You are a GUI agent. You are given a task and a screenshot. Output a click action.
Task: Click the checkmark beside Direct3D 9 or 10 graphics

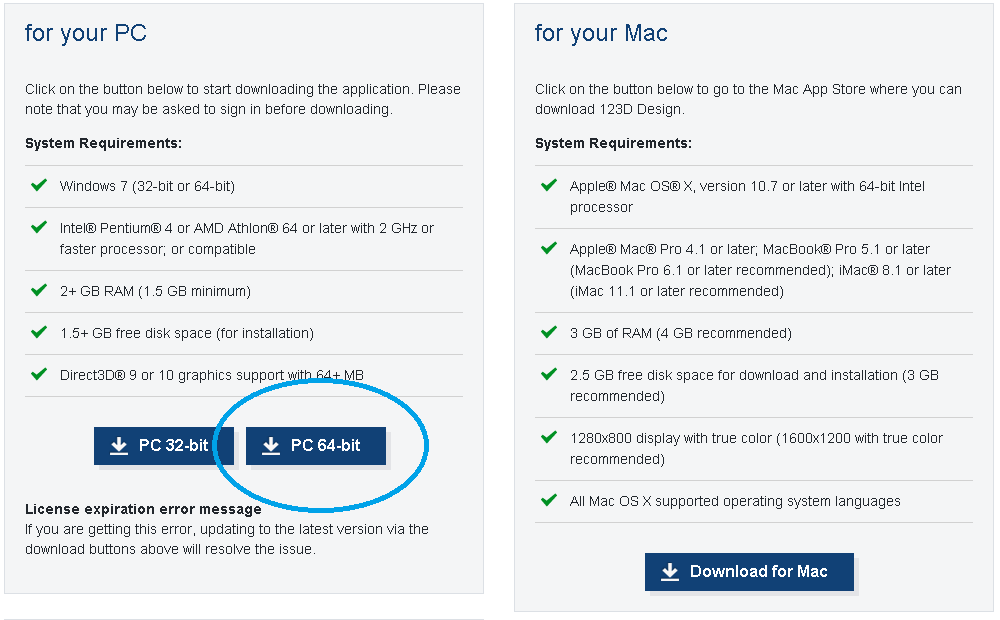tap(39, 374)
